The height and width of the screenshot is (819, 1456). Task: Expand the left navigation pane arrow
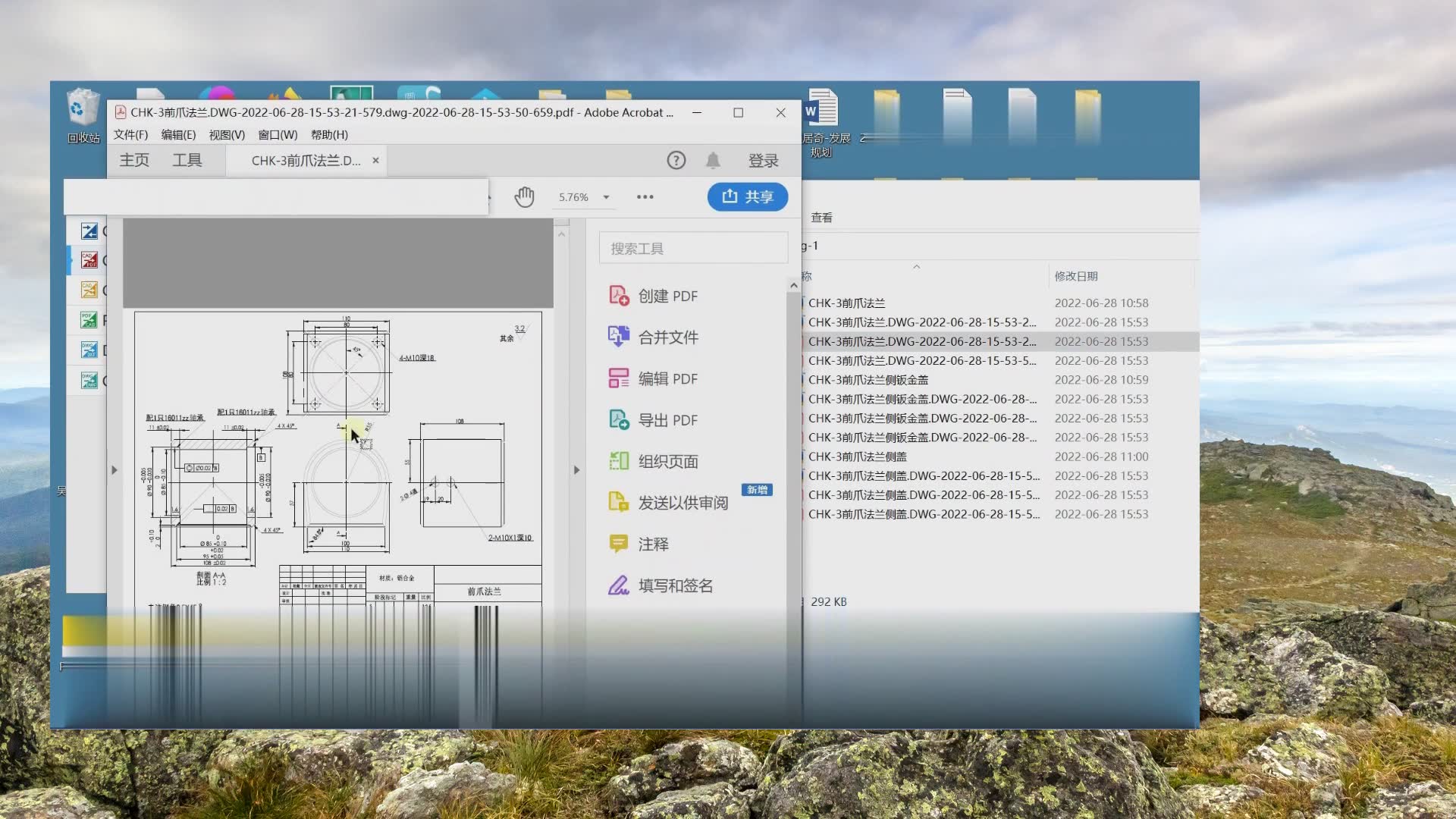115,470
